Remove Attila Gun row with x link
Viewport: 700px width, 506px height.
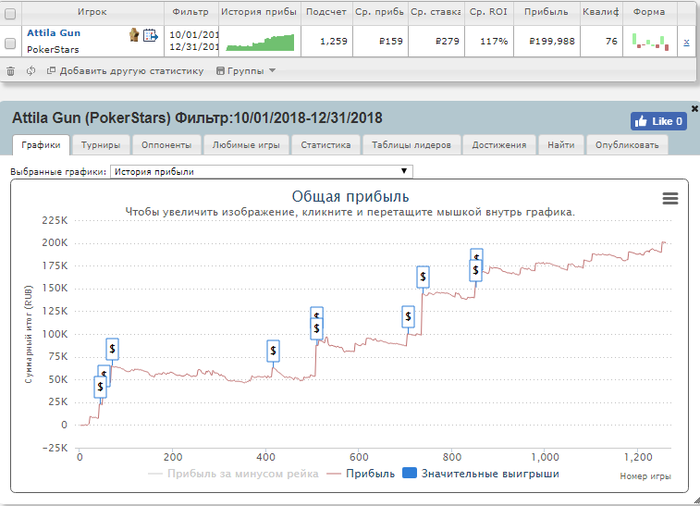[686, 42]
